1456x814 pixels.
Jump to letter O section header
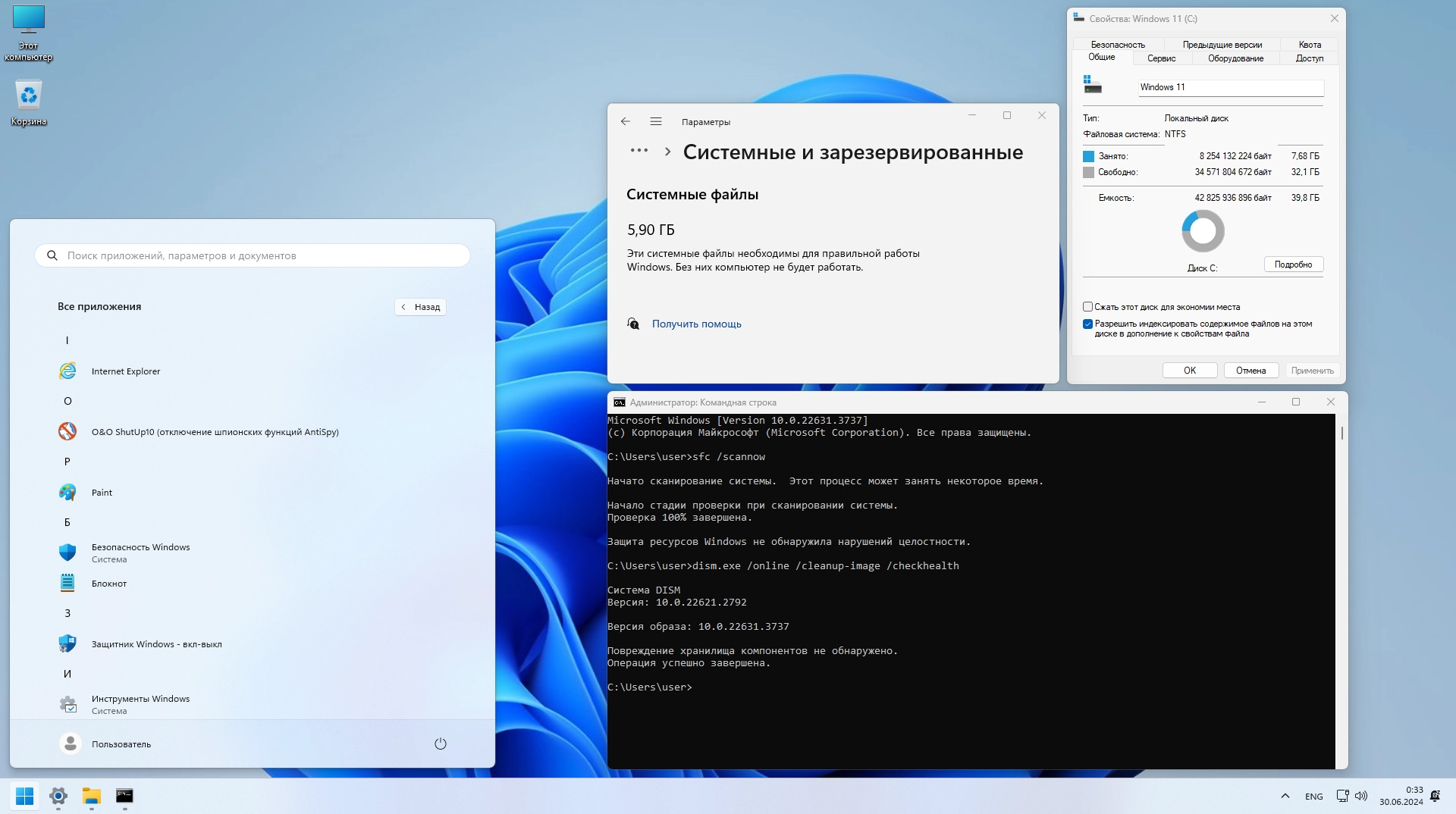pos(67,401)
